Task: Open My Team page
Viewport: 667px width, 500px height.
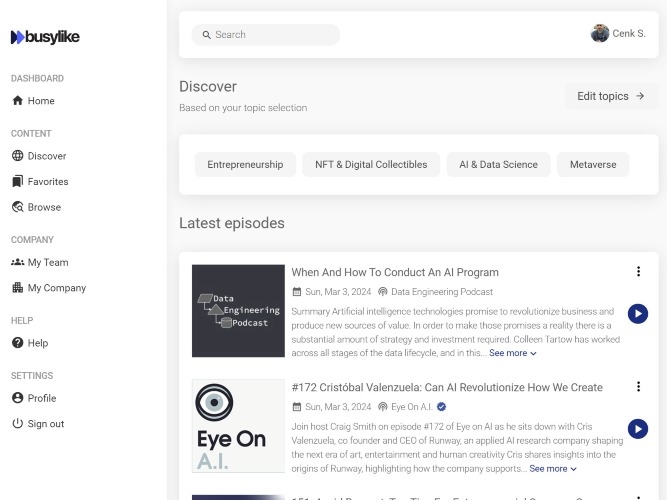Action: pos(40,263)
